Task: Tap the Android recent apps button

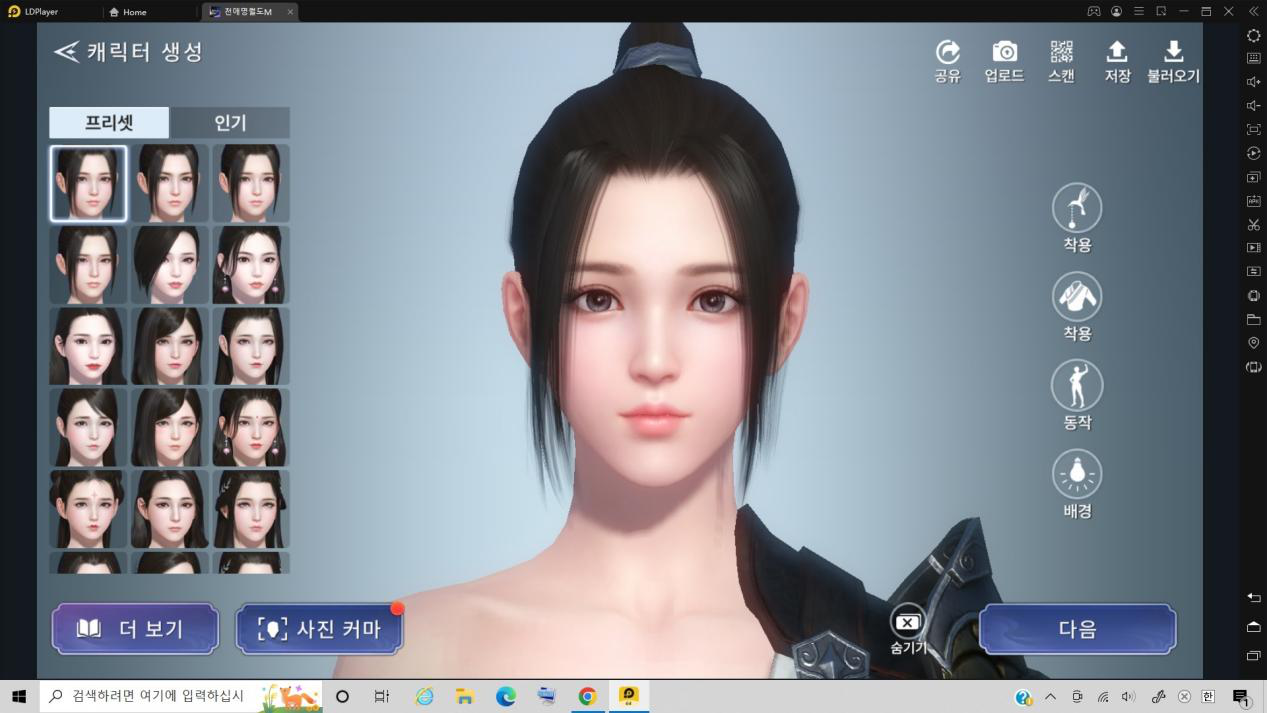Action: pos(1253,656)
